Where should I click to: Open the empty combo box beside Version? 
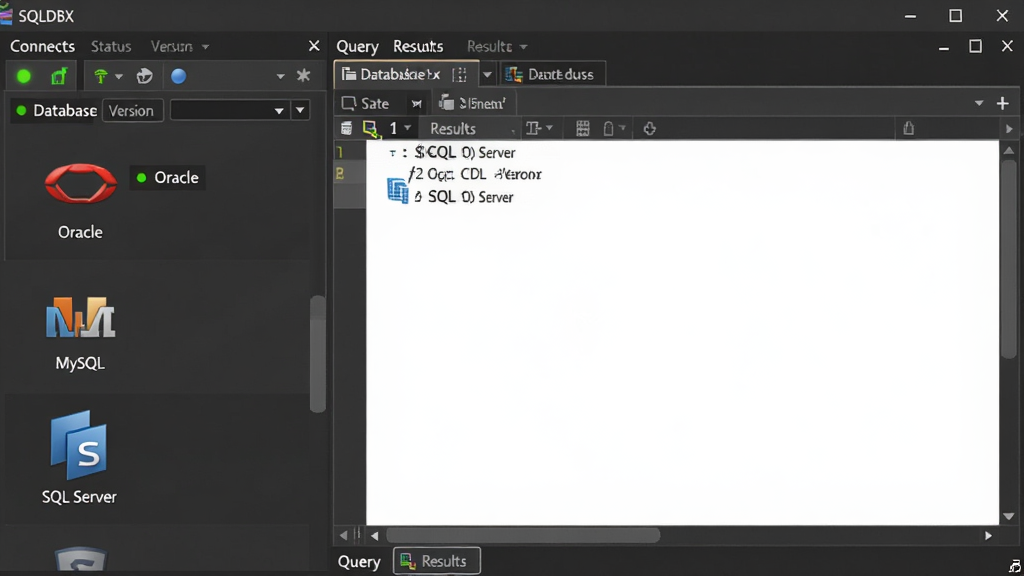[x=231, y=110]
